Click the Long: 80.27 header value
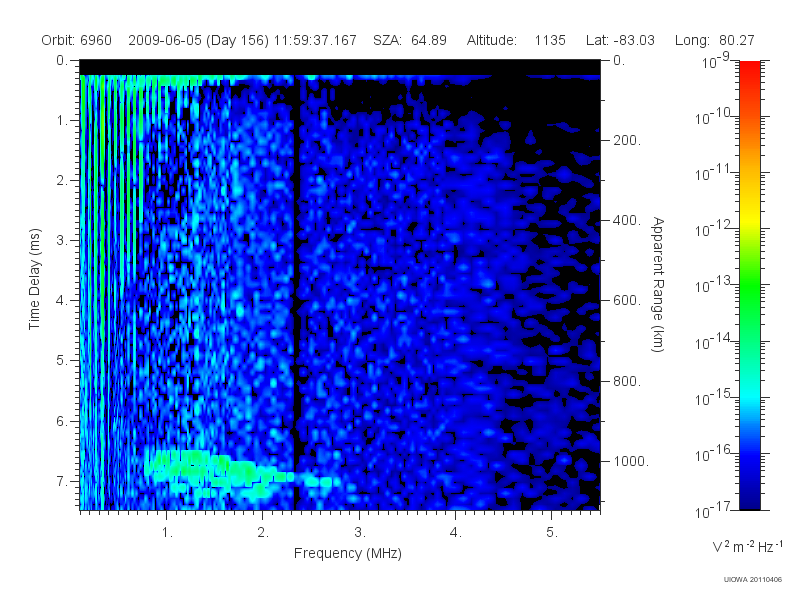This screenshot has height=600, width=800. tap(714, 40)
